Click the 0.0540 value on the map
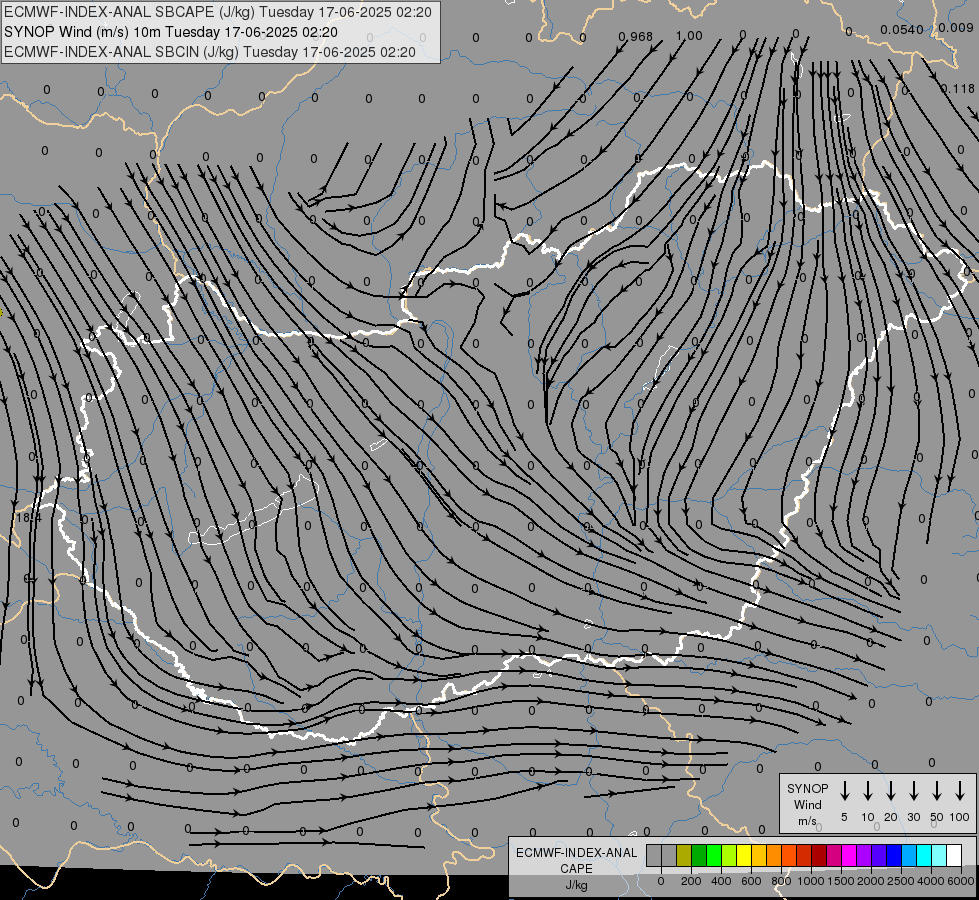Image resolution: width=979 pixels, height=900 pixels. 902,30
